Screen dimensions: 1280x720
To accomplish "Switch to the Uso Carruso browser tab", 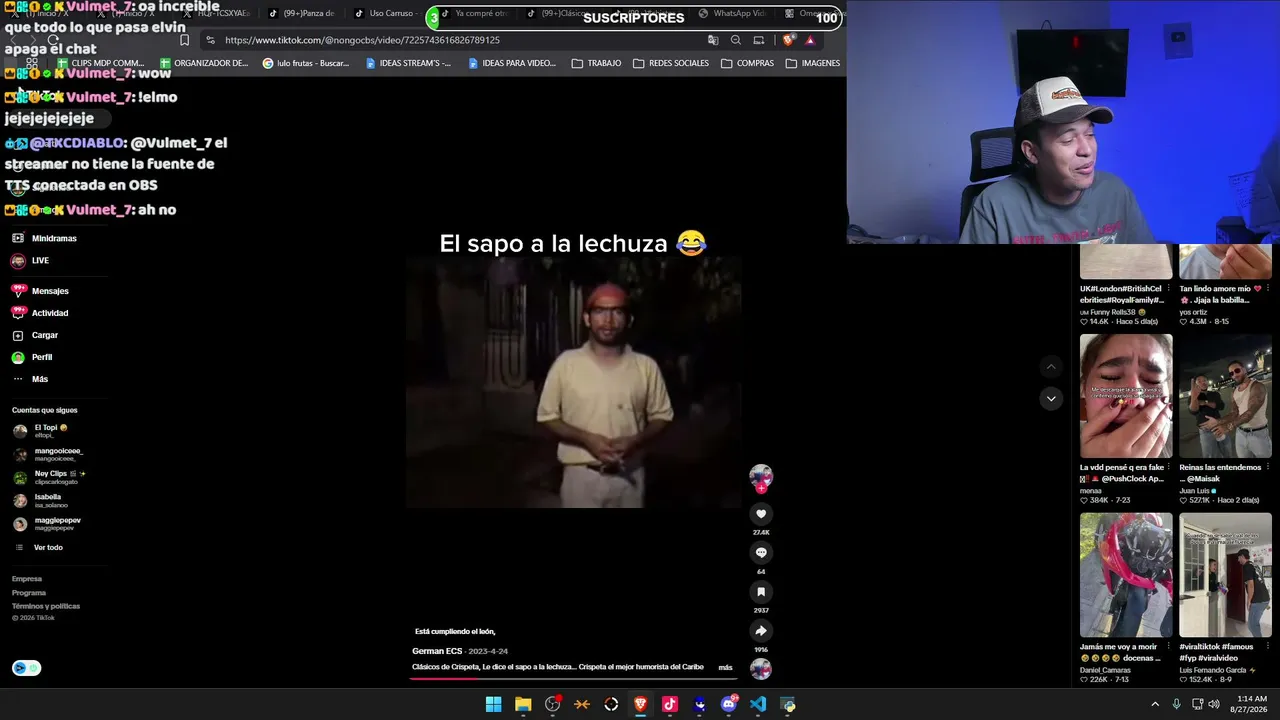I will tap(384, 14).
